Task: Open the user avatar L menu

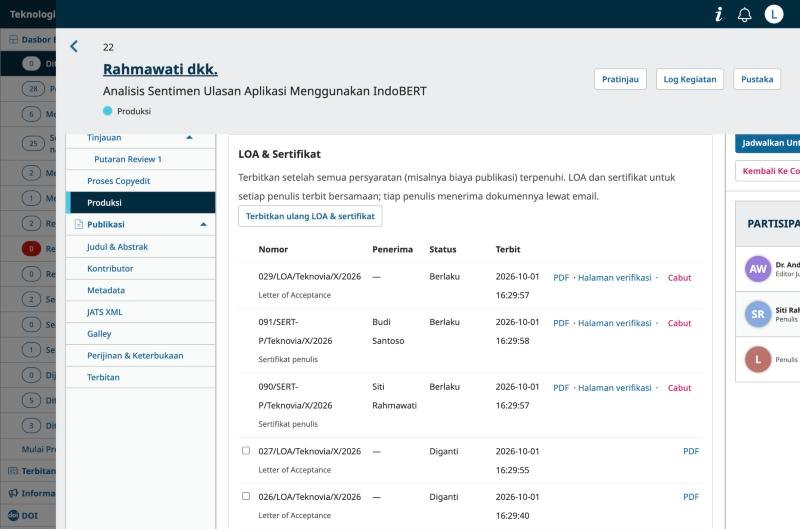Action: (x=773, y=14)
